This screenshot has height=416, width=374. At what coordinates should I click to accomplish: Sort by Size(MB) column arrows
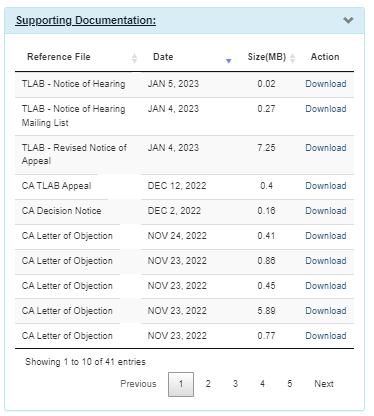[x=292, y=58]
